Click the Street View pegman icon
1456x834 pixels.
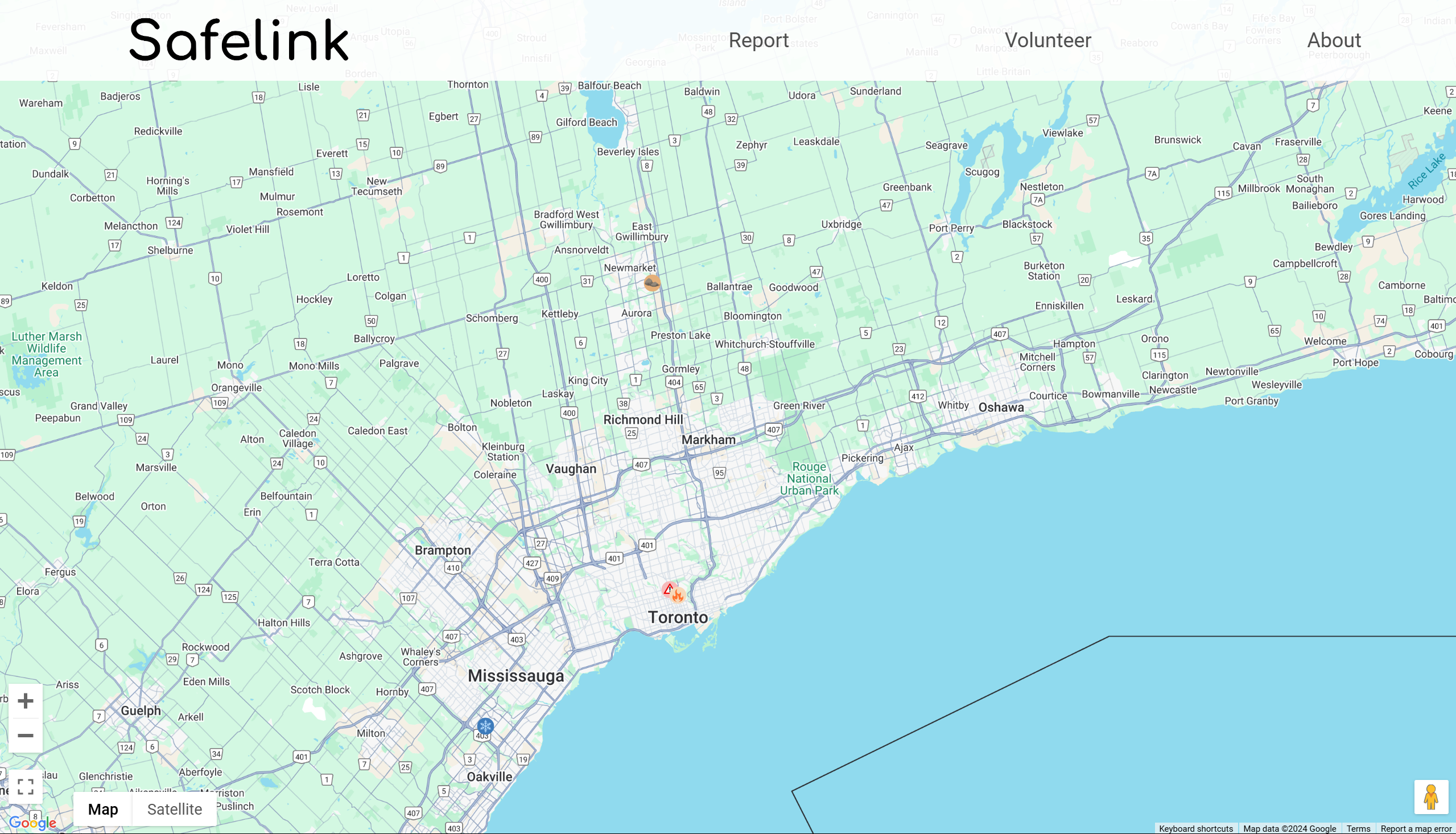click(1430, 797)
